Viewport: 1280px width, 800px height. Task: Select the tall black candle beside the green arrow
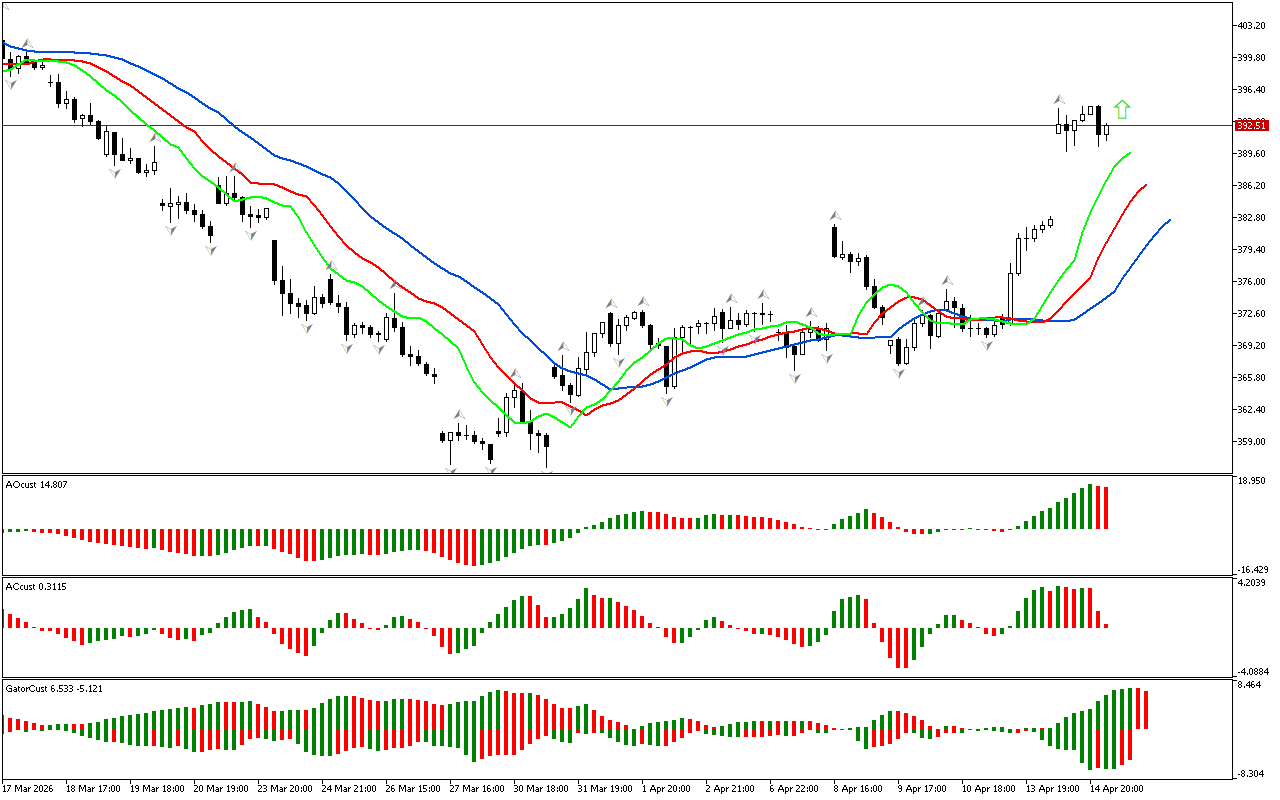[1098, 121]
